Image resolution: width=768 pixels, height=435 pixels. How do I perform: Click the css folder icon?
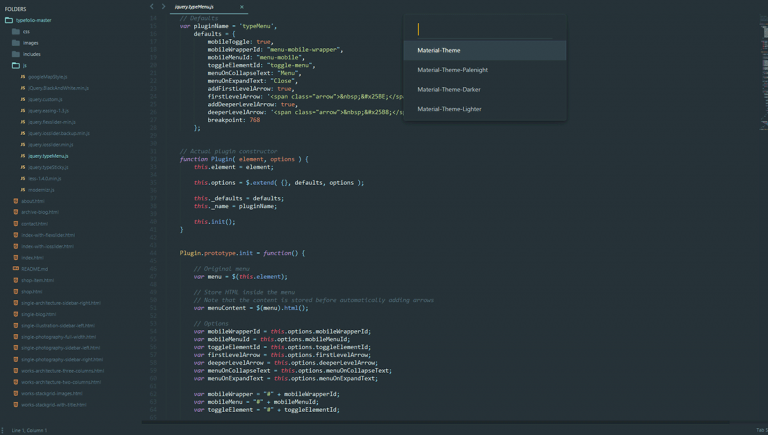(x=16, y=31)
